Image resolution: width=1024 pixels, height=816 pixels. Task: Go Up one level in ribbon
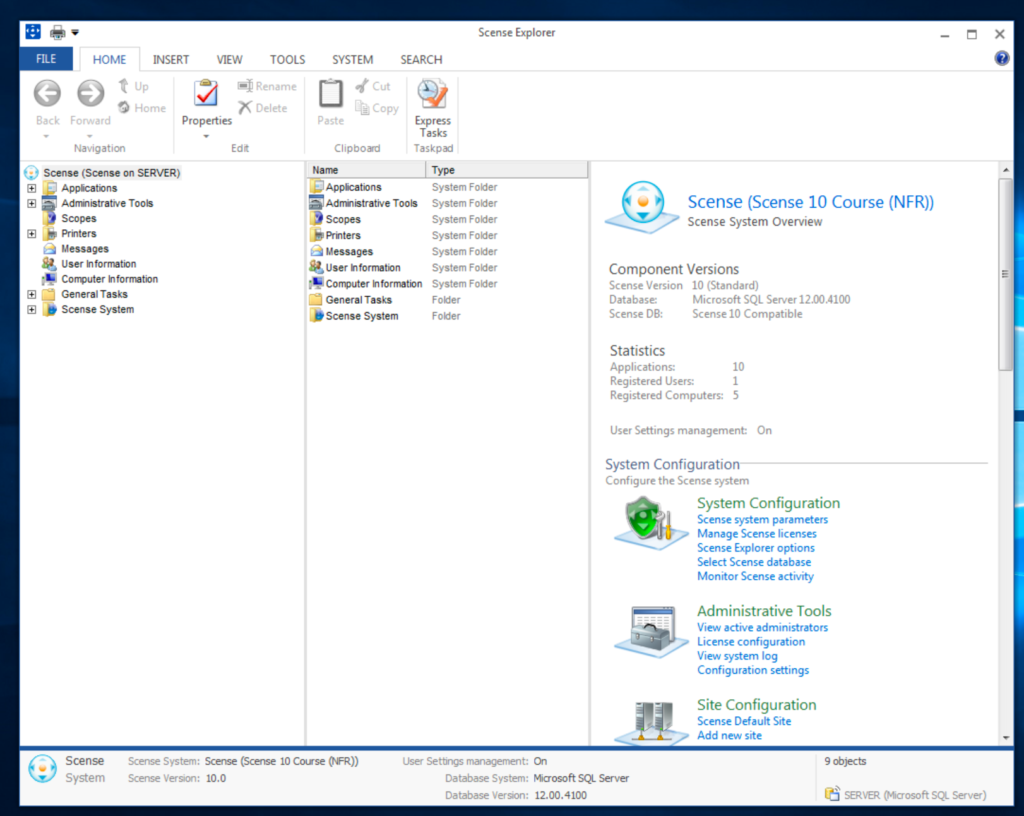pos(133,86)
